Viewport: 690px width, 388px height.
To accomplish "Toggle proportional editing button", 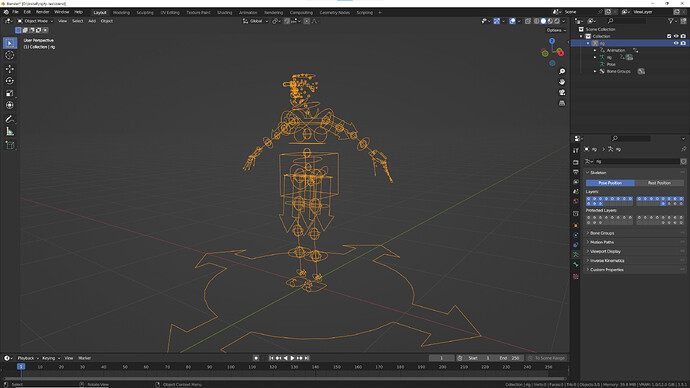I will point(307,21).
